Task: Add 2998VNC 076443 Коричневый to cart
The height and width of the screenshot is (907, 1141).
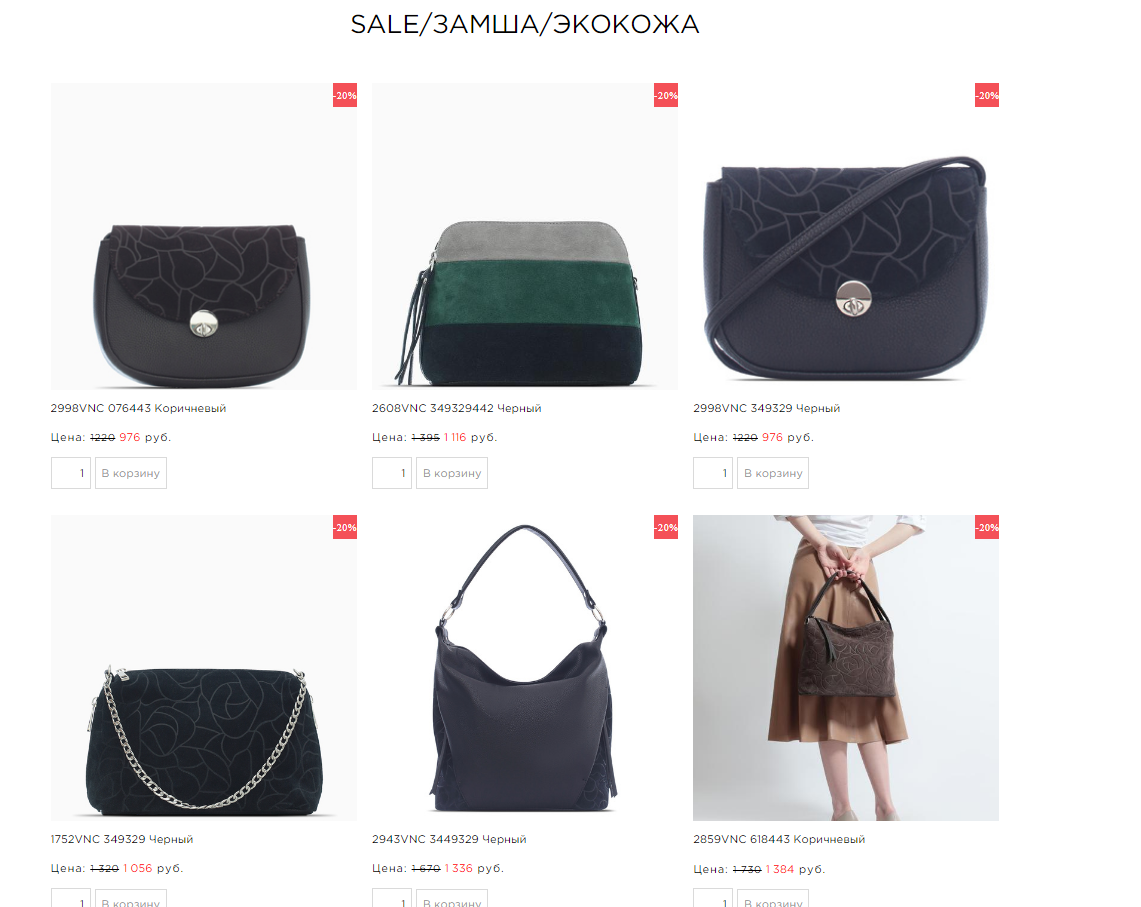Action: (131, 473)
